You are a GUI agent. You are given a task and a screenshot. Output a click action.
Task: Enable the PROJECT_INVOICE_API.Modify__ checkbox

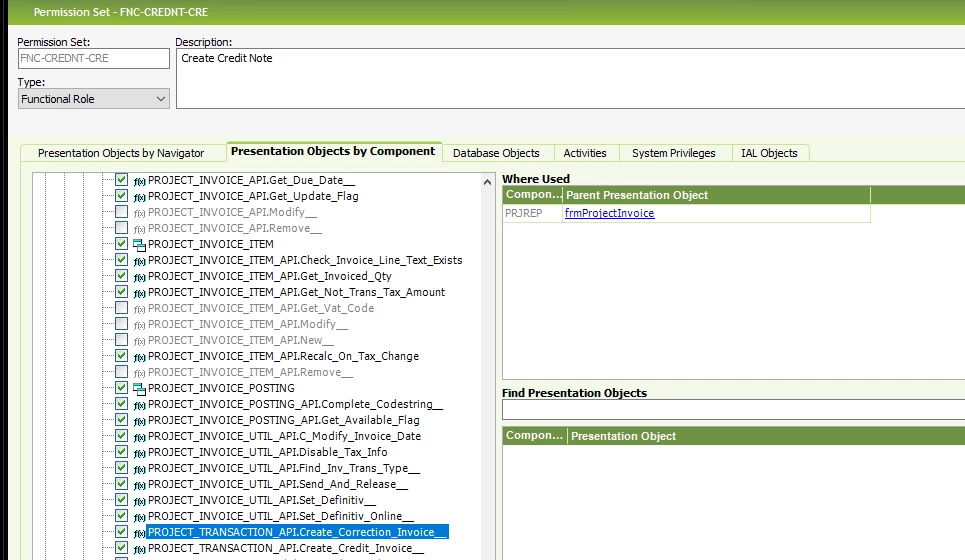(x=121, y=212)
